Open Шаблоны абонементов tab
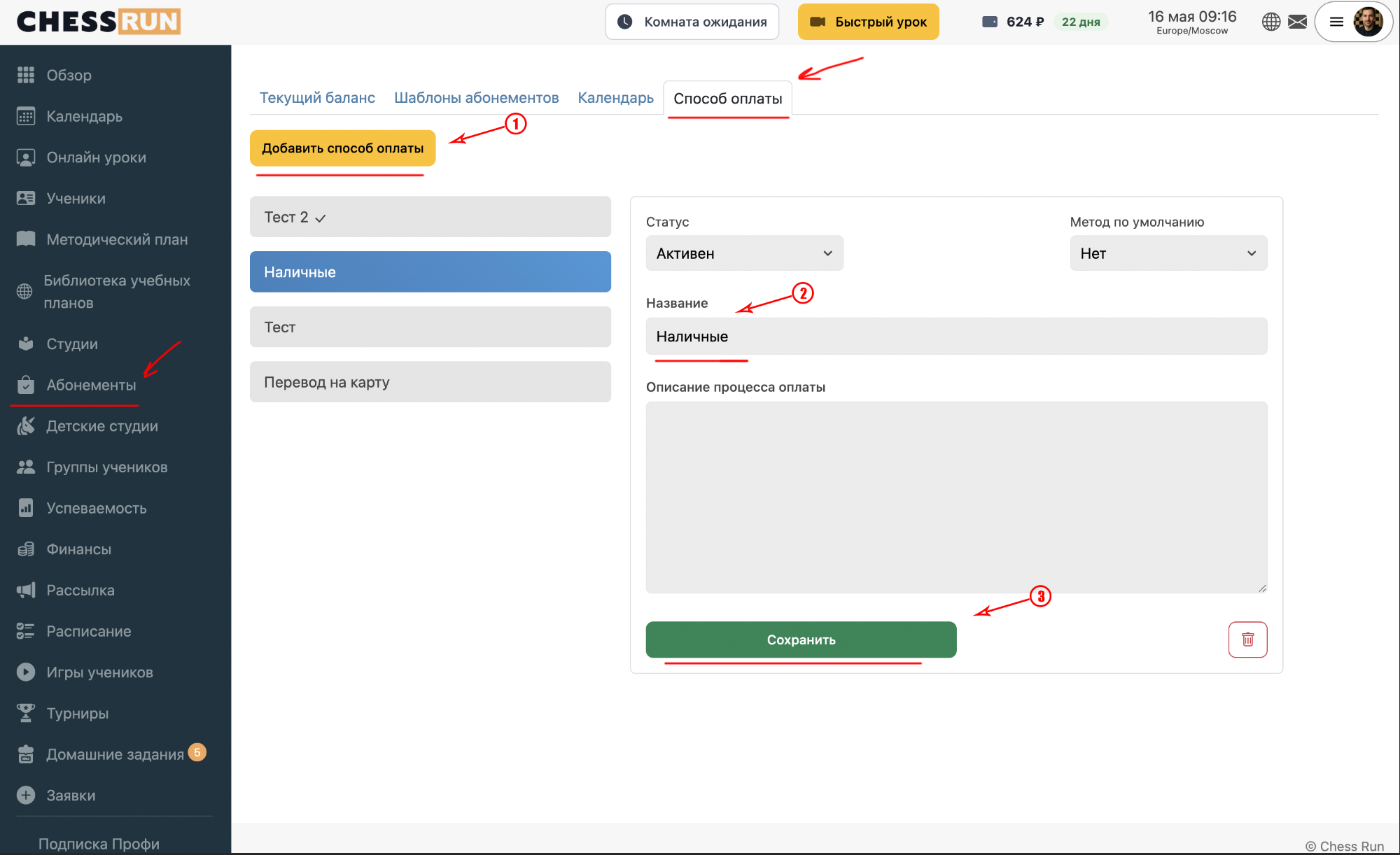Screen dimensions: 1400x855 476,98
